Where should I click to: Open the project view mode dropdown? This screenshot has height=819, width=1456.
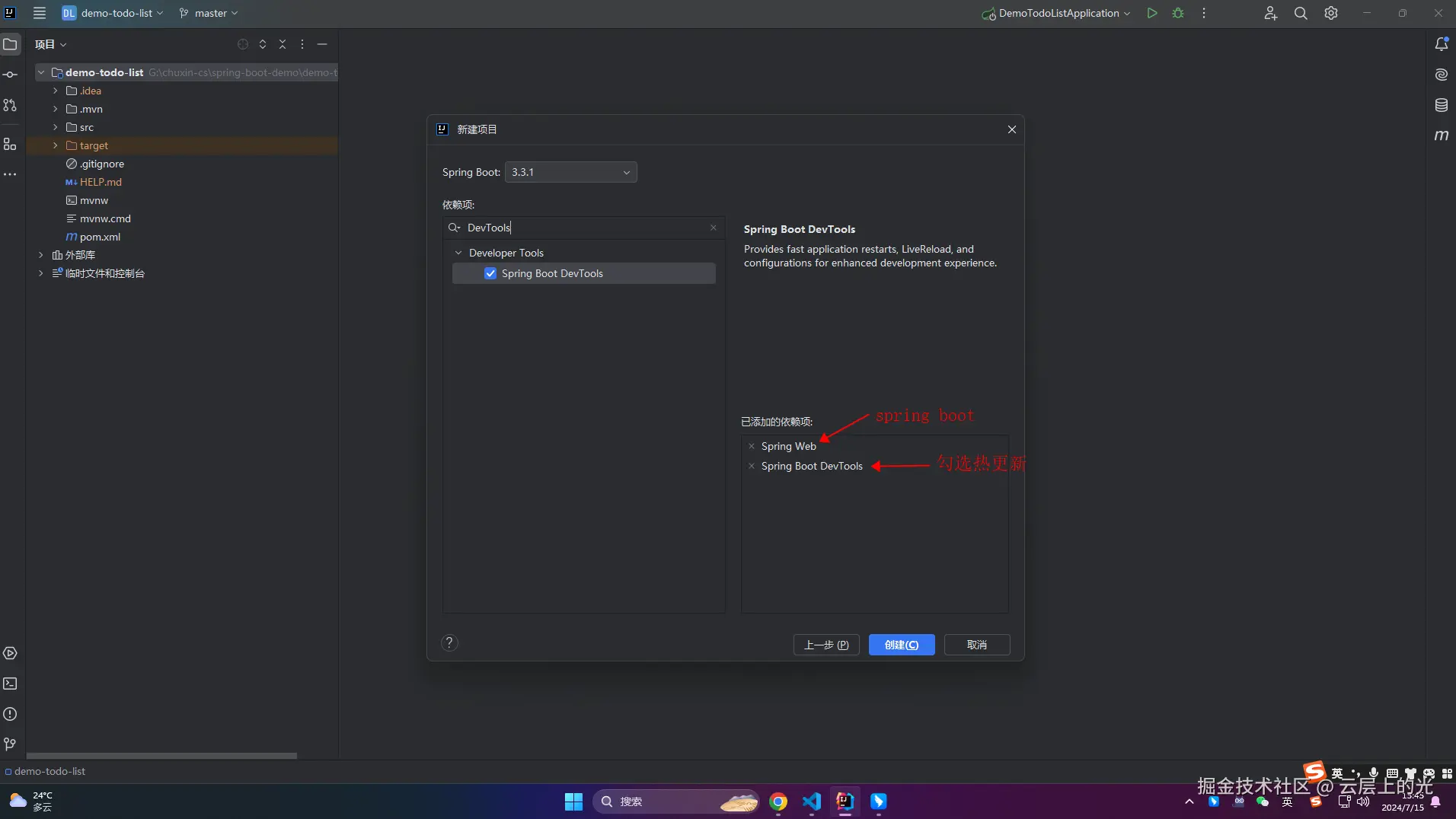coord(51,44)
